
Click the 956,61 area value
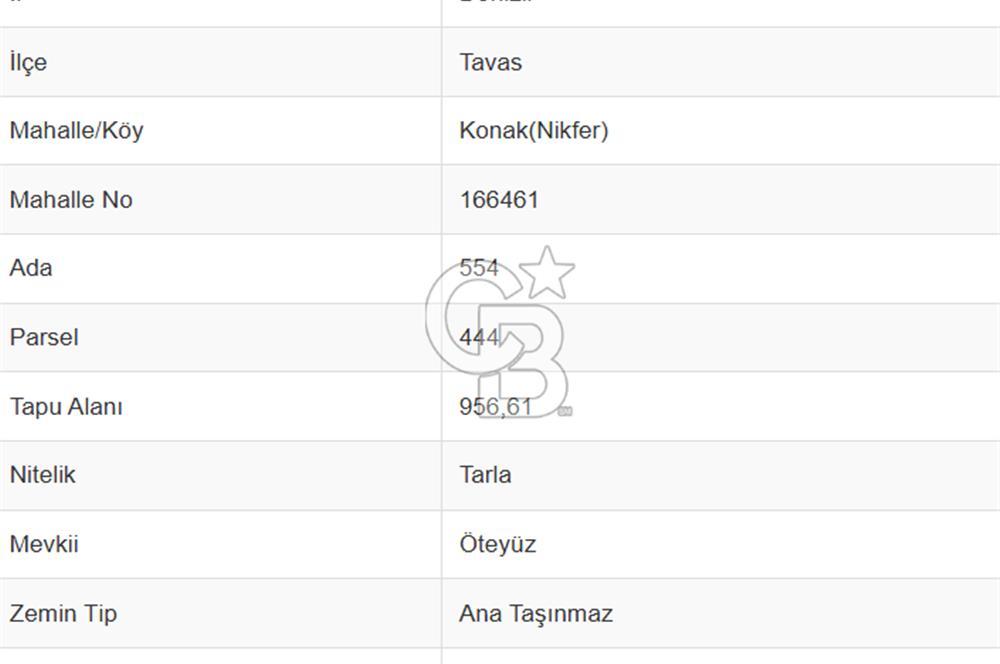click(496, 406)
